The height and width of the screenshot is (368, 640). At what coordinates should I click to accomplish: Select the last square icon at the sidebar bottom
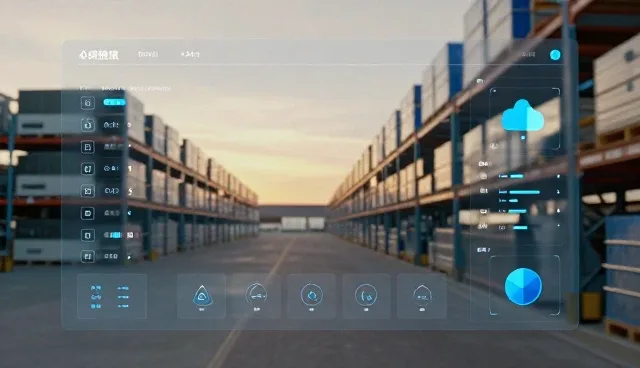tap(88, 257)
